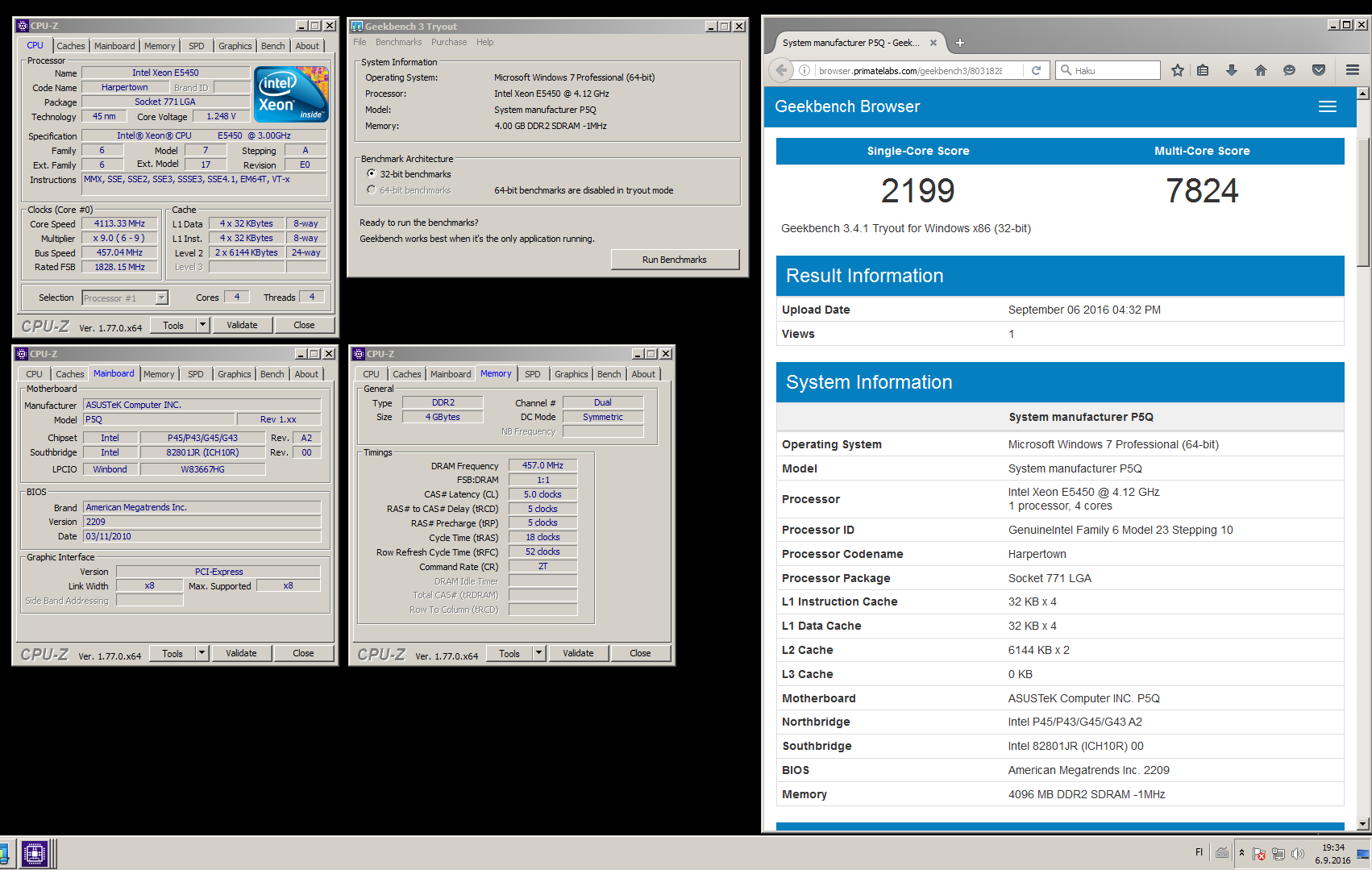Bookmark this page with the star icon
1372x870 pixels.
click(1178, 70)
